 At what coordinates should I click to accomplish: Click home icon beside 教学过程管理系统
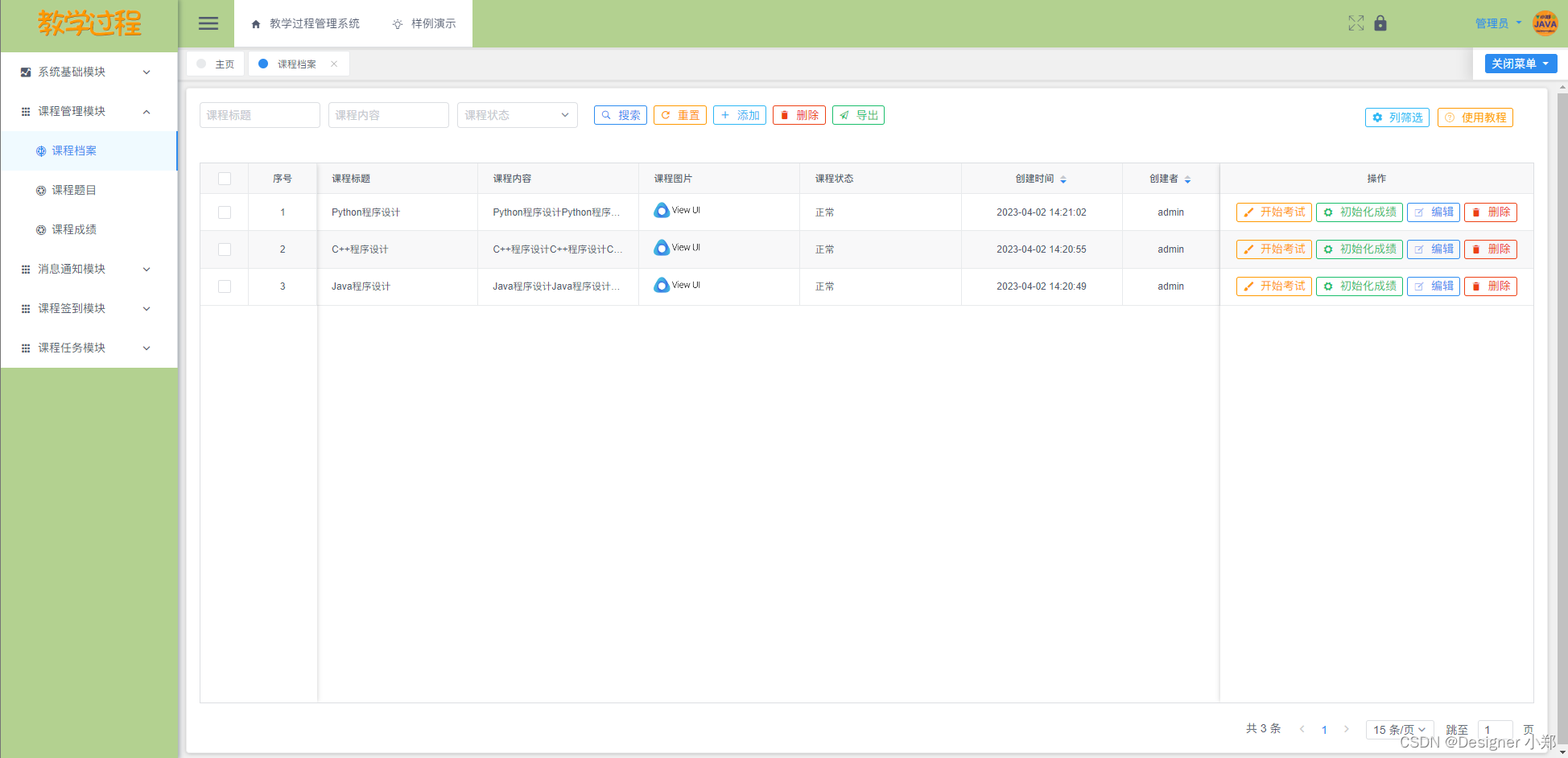pyautogui.click(x=256, y=24)
